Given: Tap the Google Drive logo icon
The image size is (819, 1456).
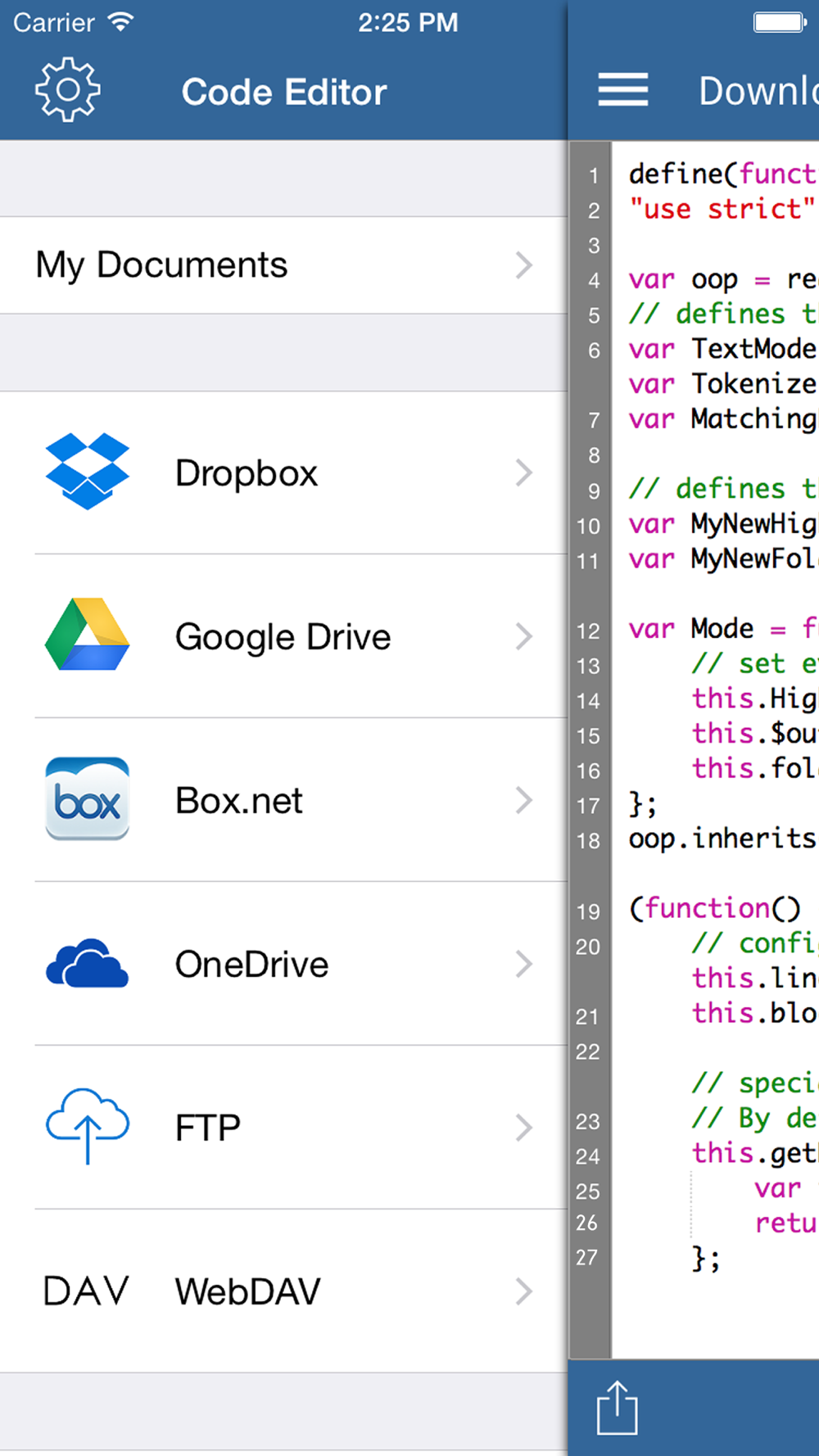Looking at the screenshot, I should click(88, 635).
